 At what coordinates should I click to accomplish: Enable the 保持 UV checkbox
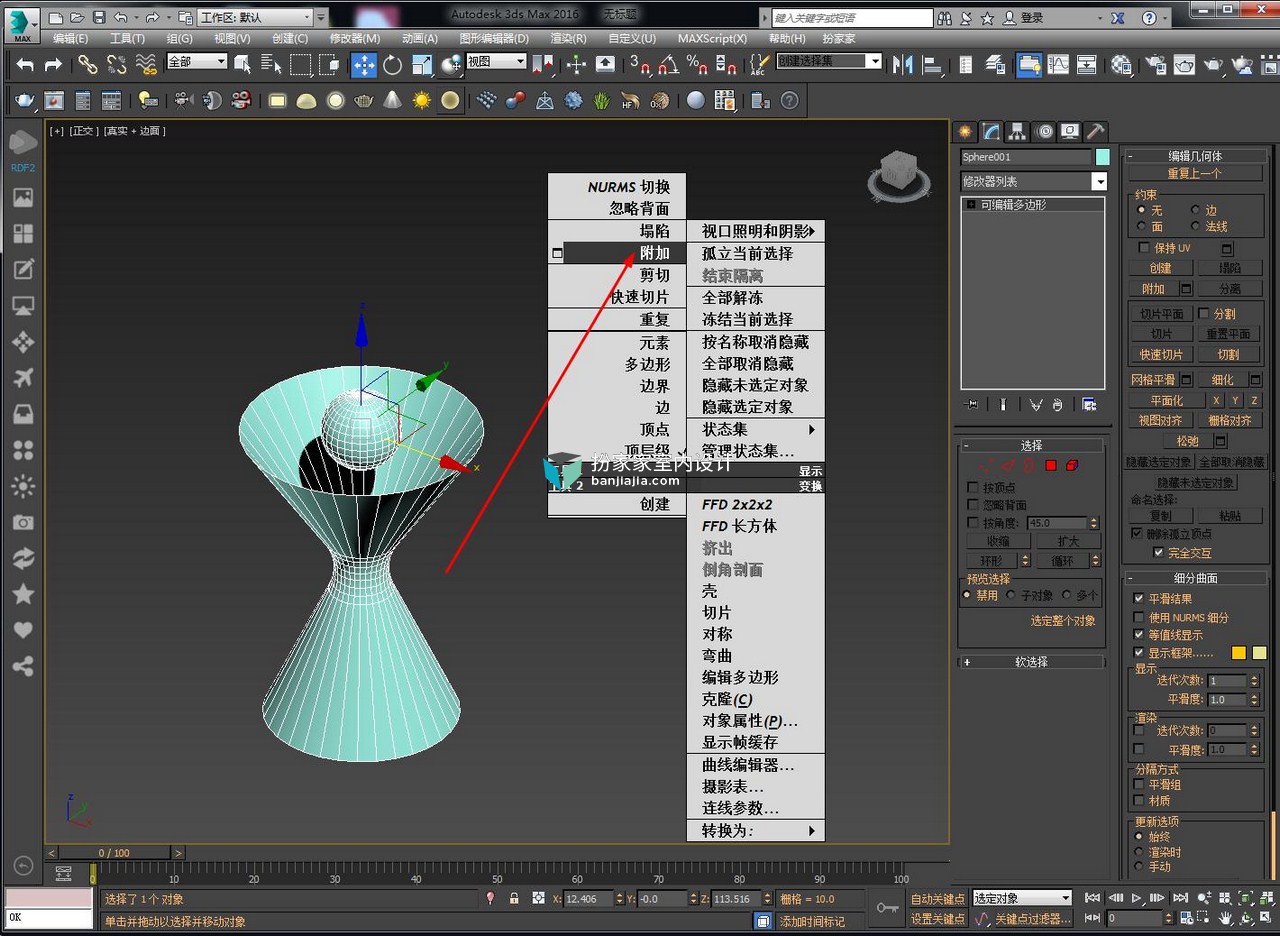click(x=1144, y=248)
